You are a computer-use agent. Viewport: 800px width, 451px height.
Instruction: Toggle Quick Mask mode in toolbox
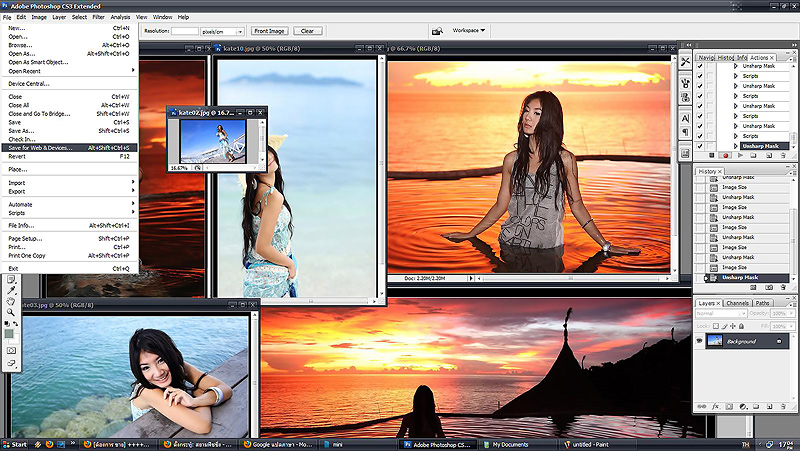click(x=11, y=351)
